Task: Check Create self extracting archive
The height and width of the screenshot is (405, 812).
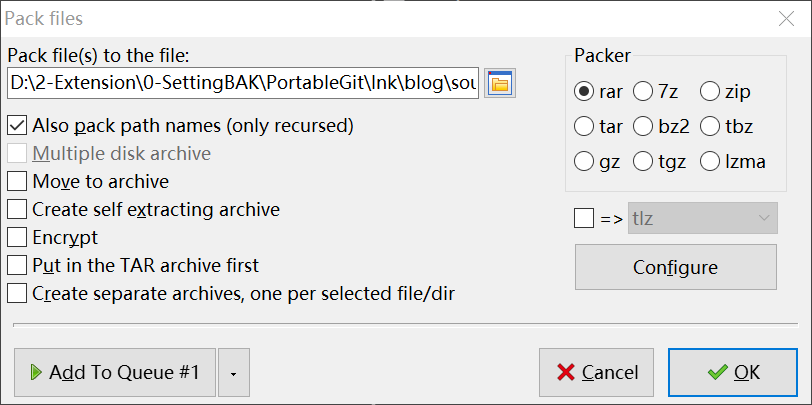Action: (16, 210)
